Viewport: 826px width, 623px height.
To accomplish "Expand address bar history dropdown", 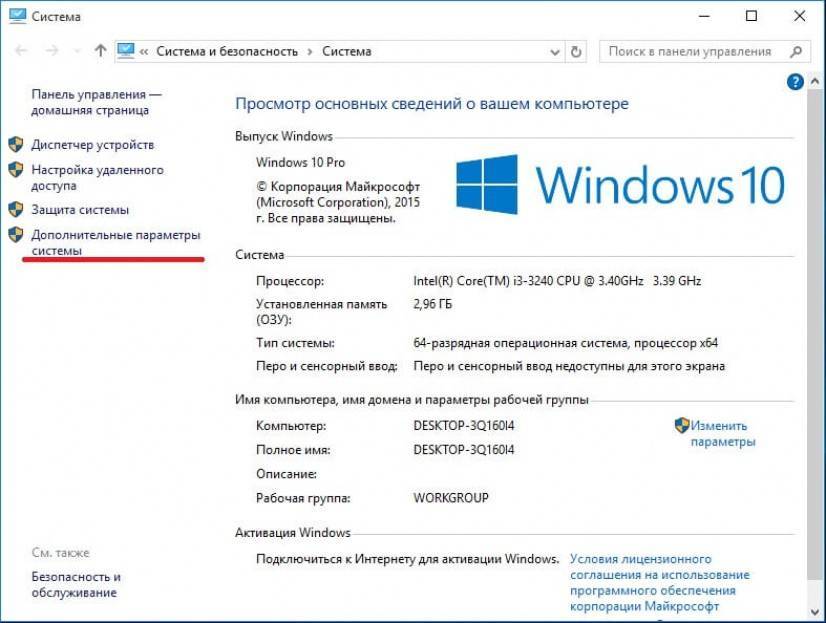I will point(554,52).
